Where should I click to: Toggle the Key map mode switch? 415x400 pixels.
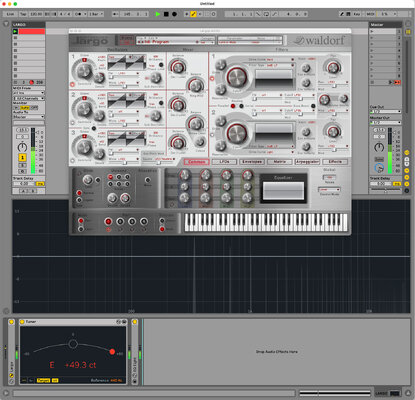(356, 14)
